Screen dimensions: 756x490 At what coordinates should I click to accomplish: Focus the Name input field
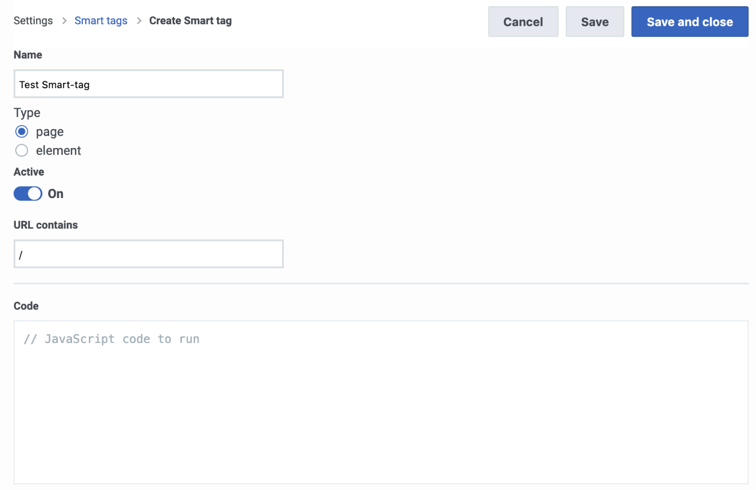point(148,84)
